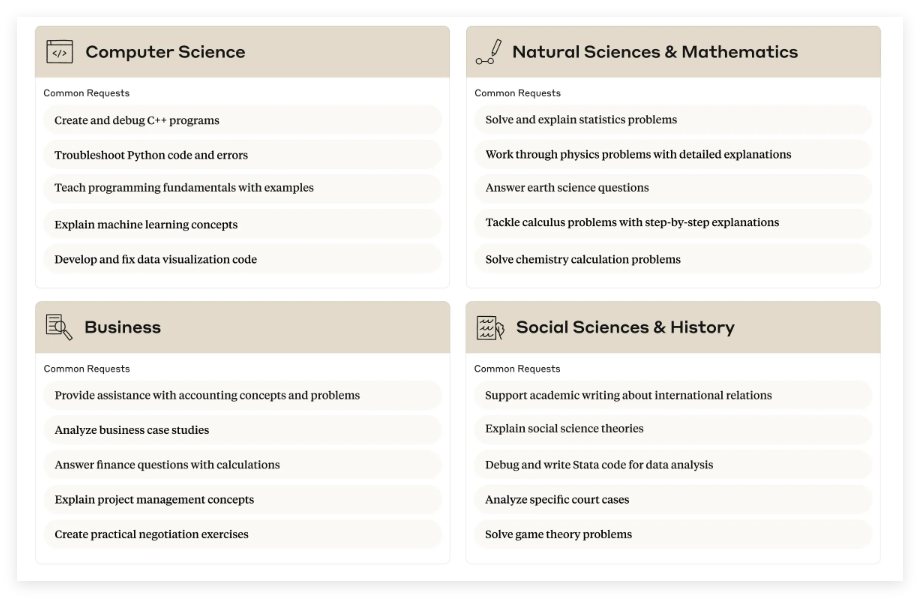Open 'Work through physics problems' request
Image resolution: width=920 pixels, height=598 pixels.
[638, 155]
